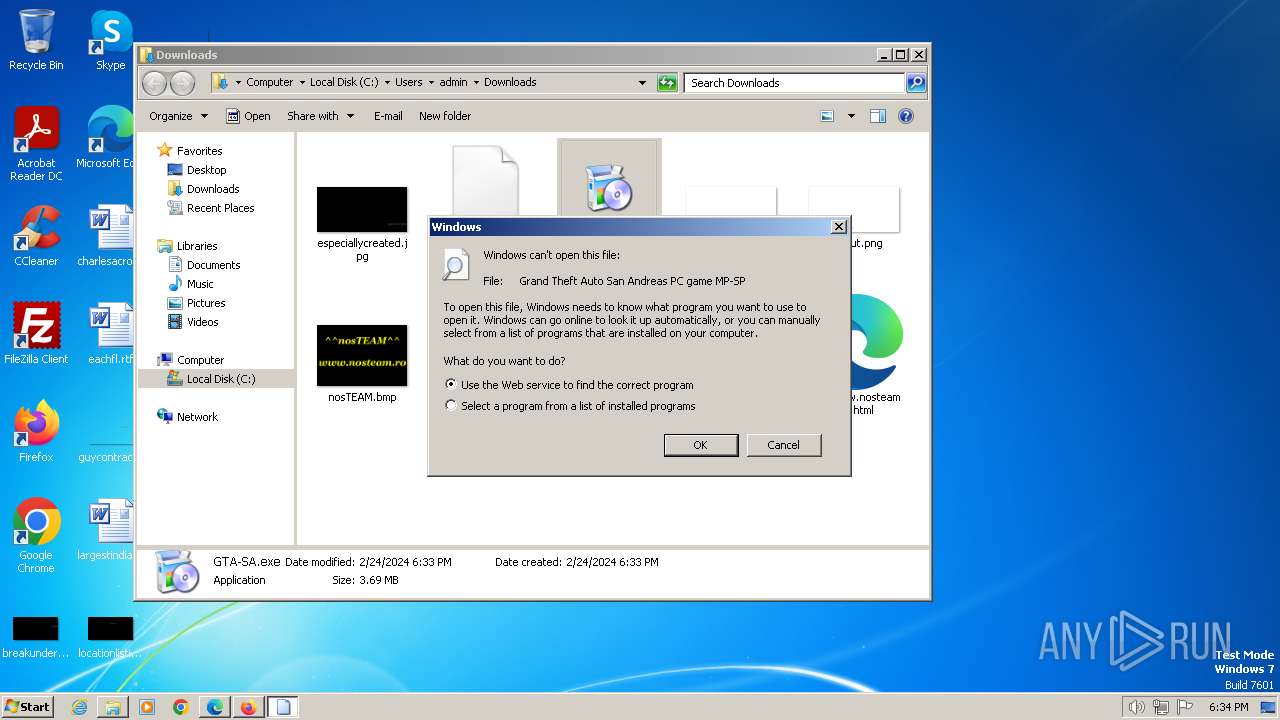Image resolution: width=1280 pixels, height=720 pixels.
Task: Click Local Disk (C:) breadcrumb segment
Action: click(x=344, y=83)
